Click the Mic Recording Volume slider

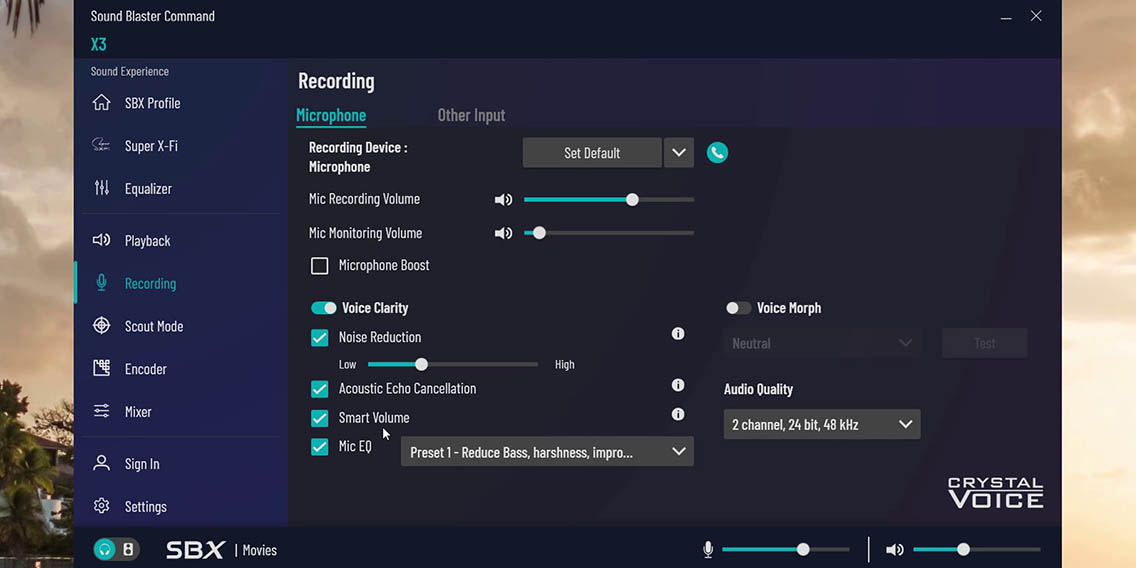(x=609, y=199)
